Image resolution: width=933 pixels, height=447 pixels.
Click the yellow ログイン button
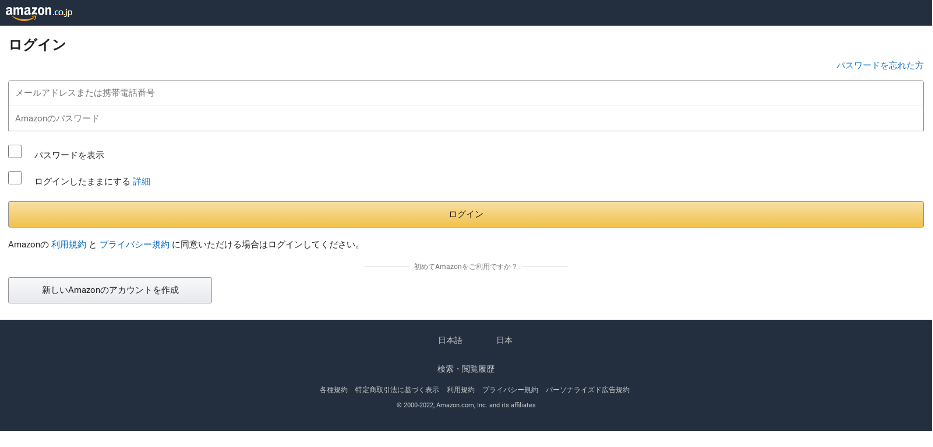coord(466,214)
